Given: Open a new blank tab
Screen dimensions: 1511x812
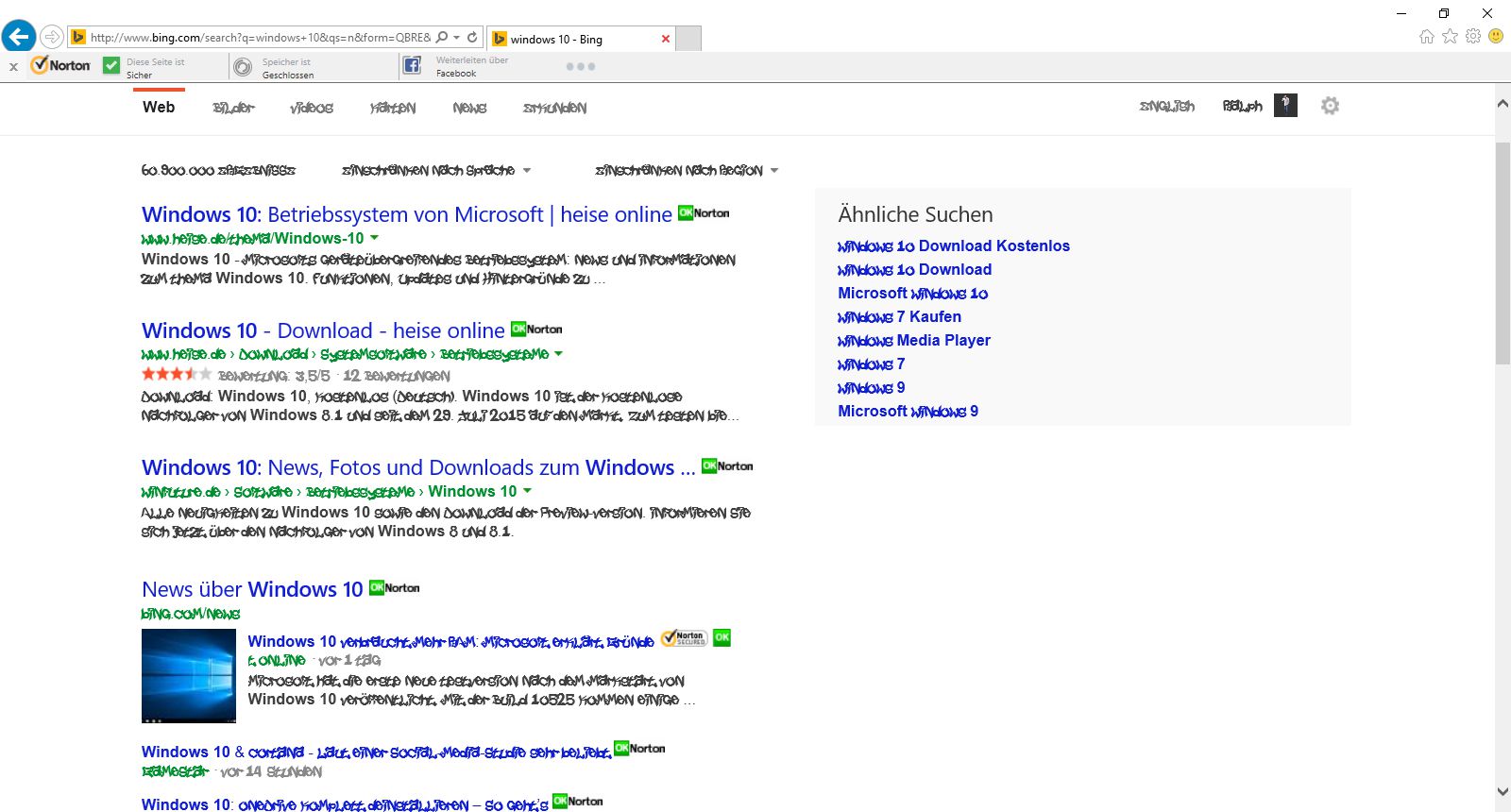Looking at the screenshot, I should (x=689, y=39).
